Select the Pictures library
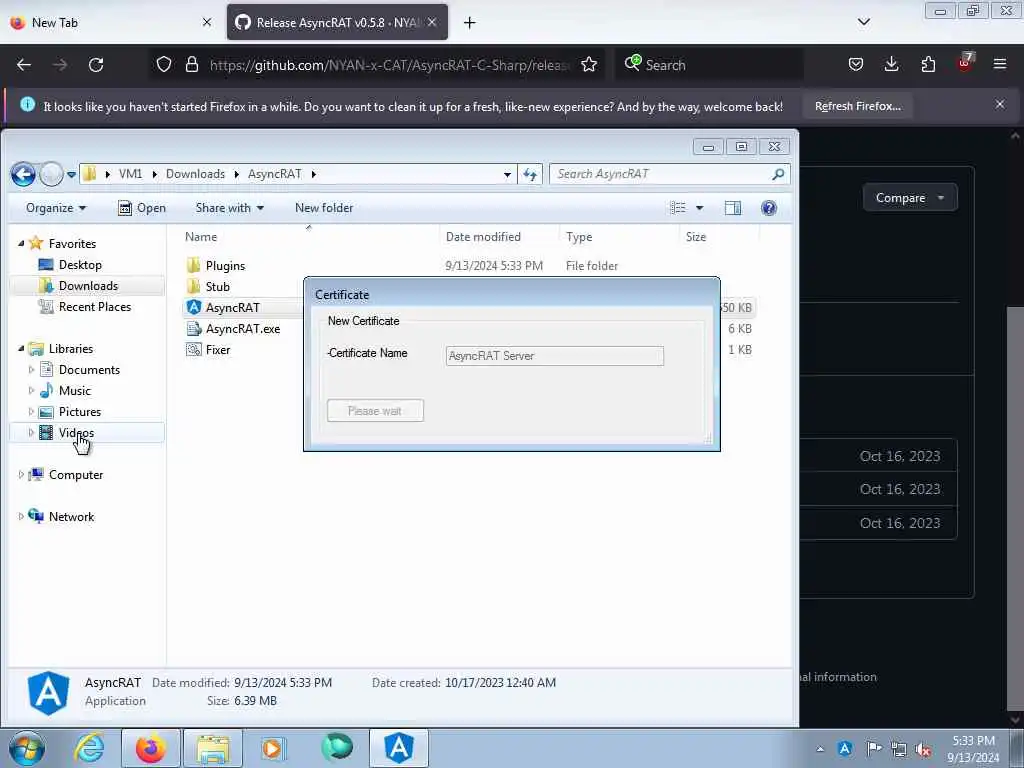Image resolution: width=1024 pixels, height=768 pixels. [x=80, y=411]
